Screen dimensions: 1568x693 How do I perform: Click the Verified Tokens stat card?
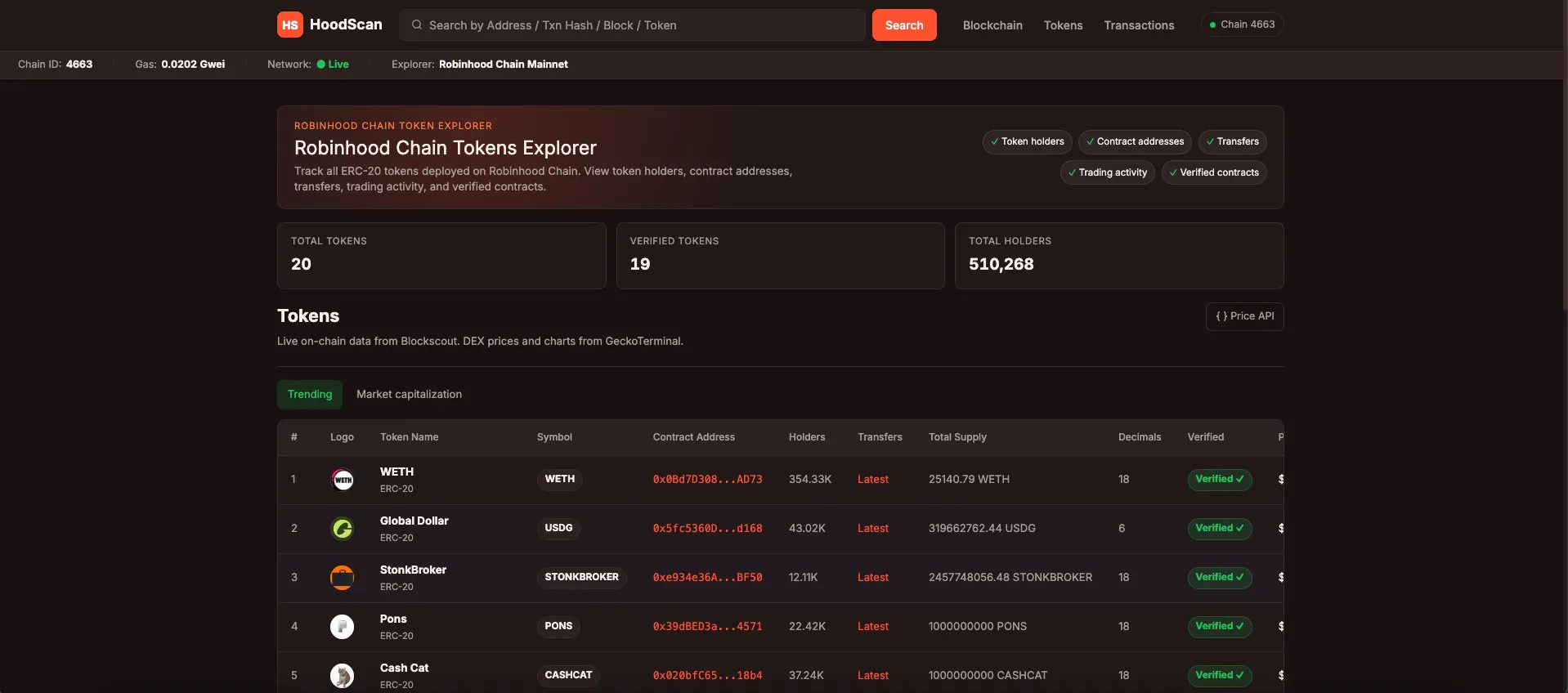(x=780, y=256)
